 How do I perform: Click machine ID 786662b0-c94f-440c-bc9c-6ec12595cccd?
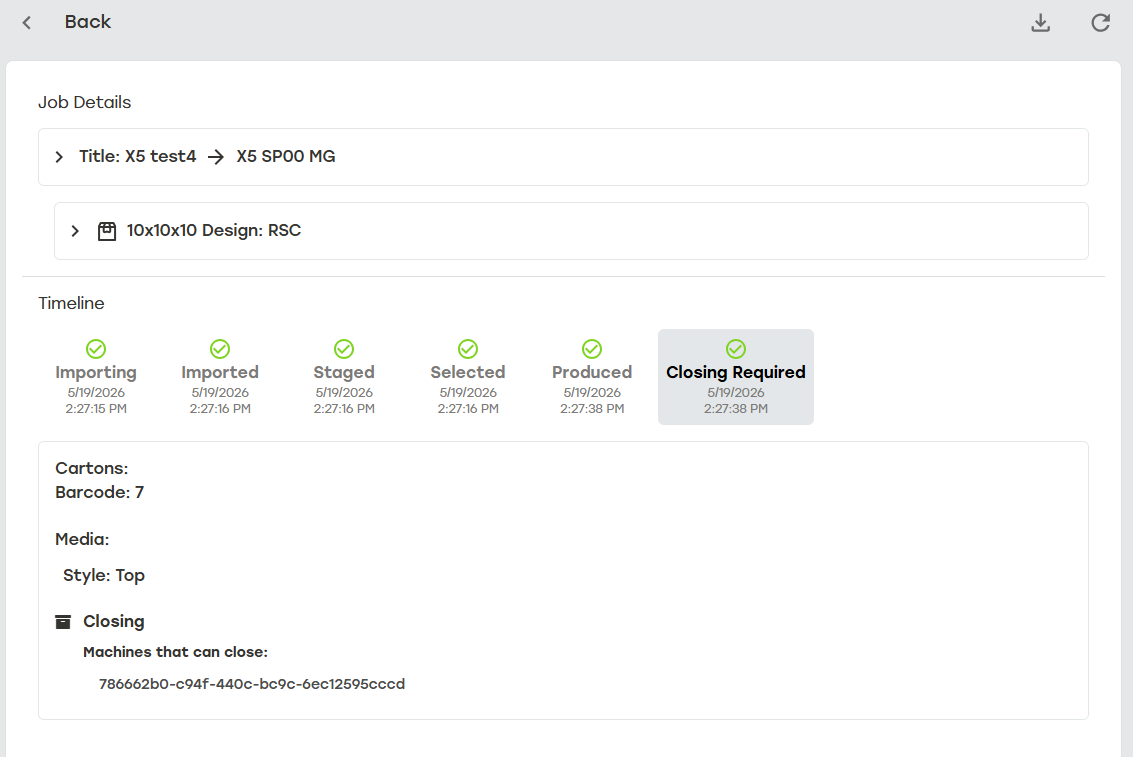click(x=251, y=684)
